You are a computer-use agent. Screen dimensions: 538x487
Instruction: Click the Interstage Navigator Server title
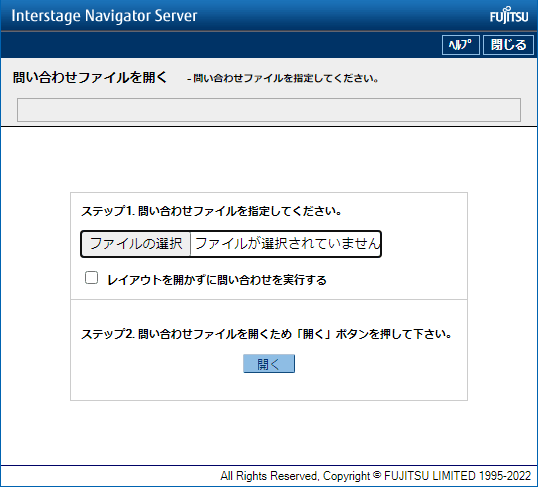tap(104, 16)
